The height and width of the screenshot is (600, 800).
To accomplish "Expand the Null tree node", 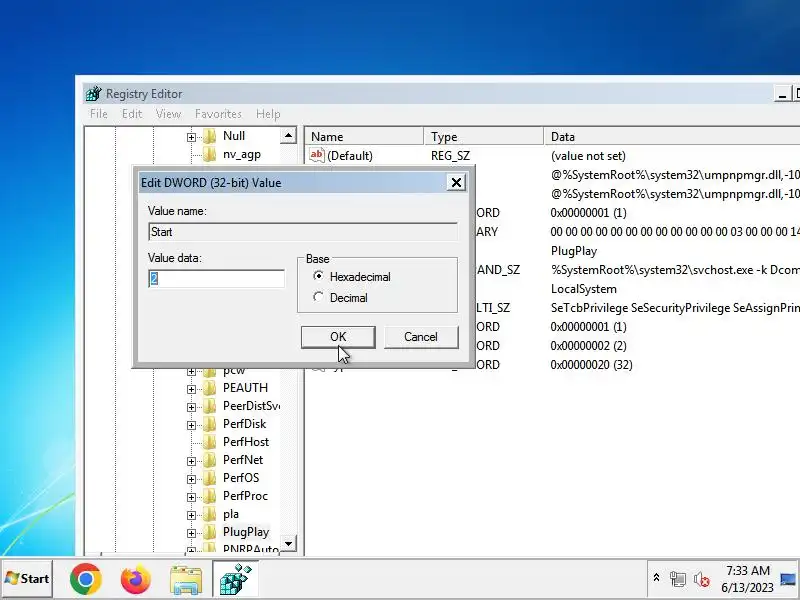I will 191,137.
